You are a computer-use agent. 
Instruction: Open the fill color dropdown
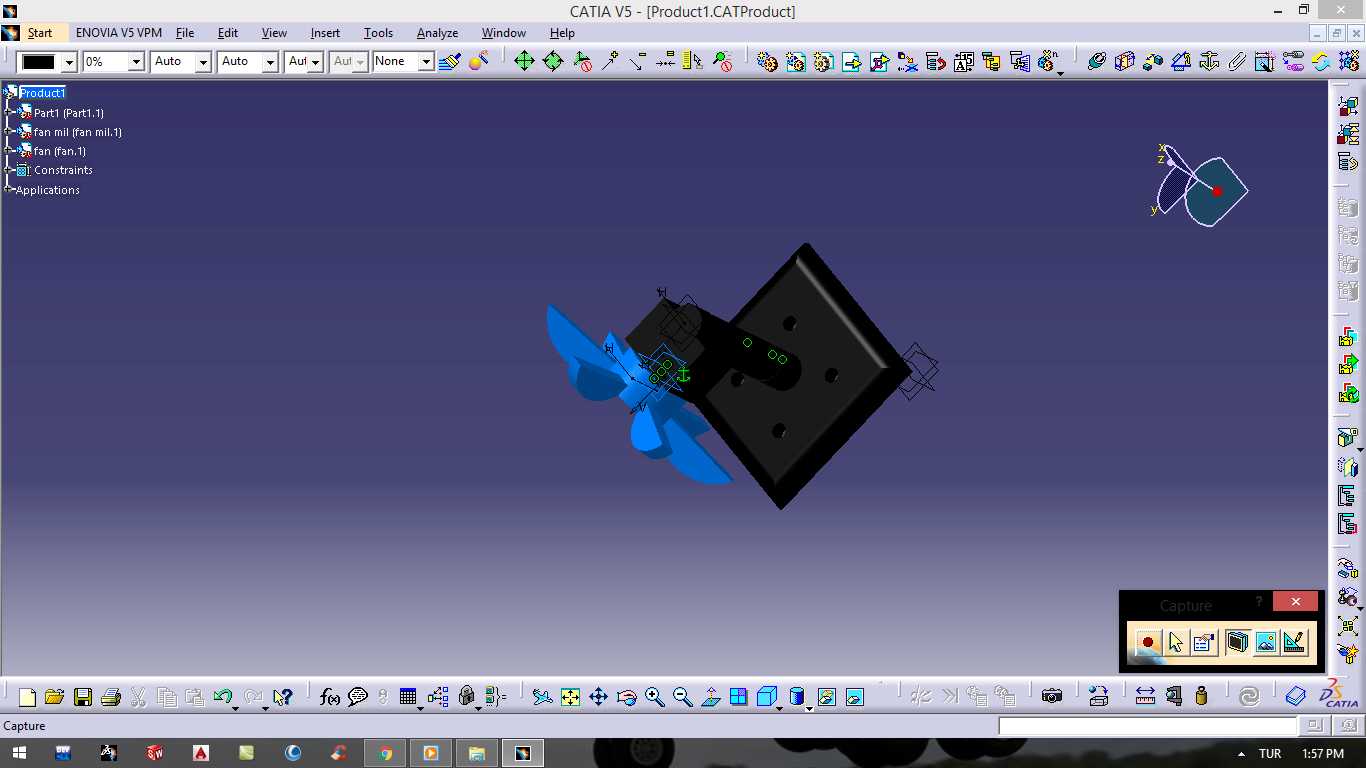point(68,62)
